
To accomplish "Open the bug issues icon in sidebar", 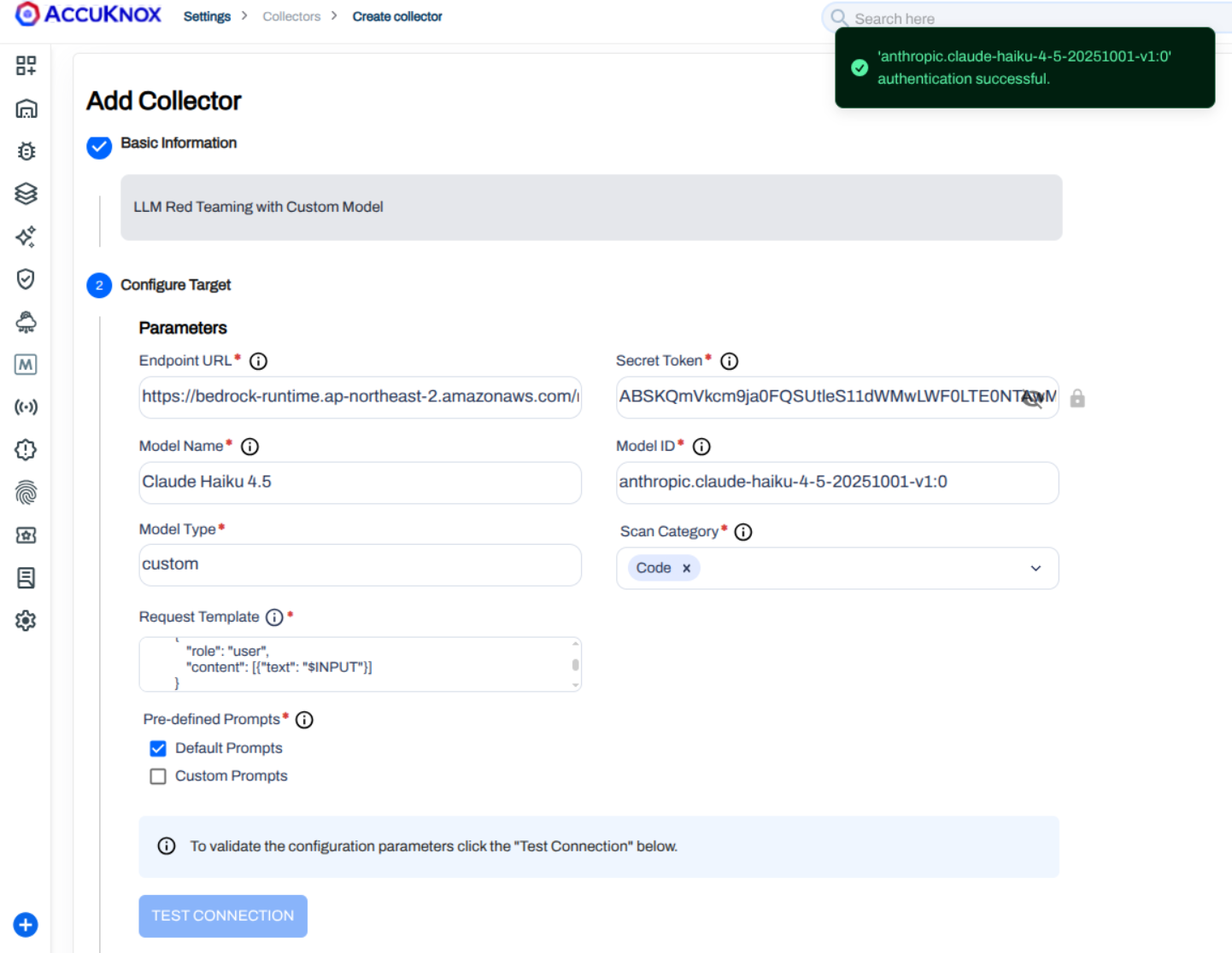I will 26,151.
